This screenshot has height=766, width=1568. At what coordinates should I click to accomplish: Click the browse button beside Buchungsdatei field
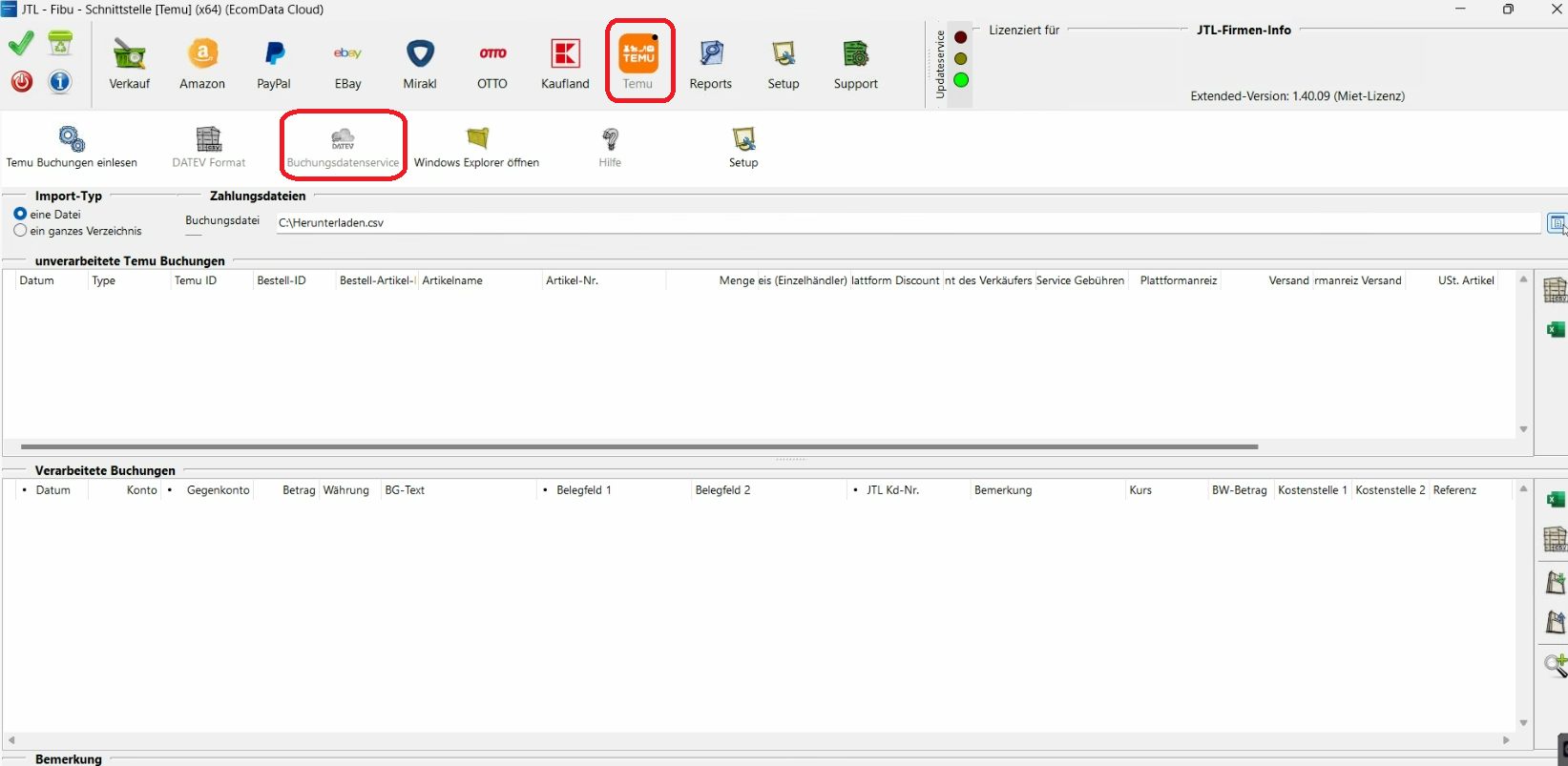pyautogui.click(x=1556, y=223)
